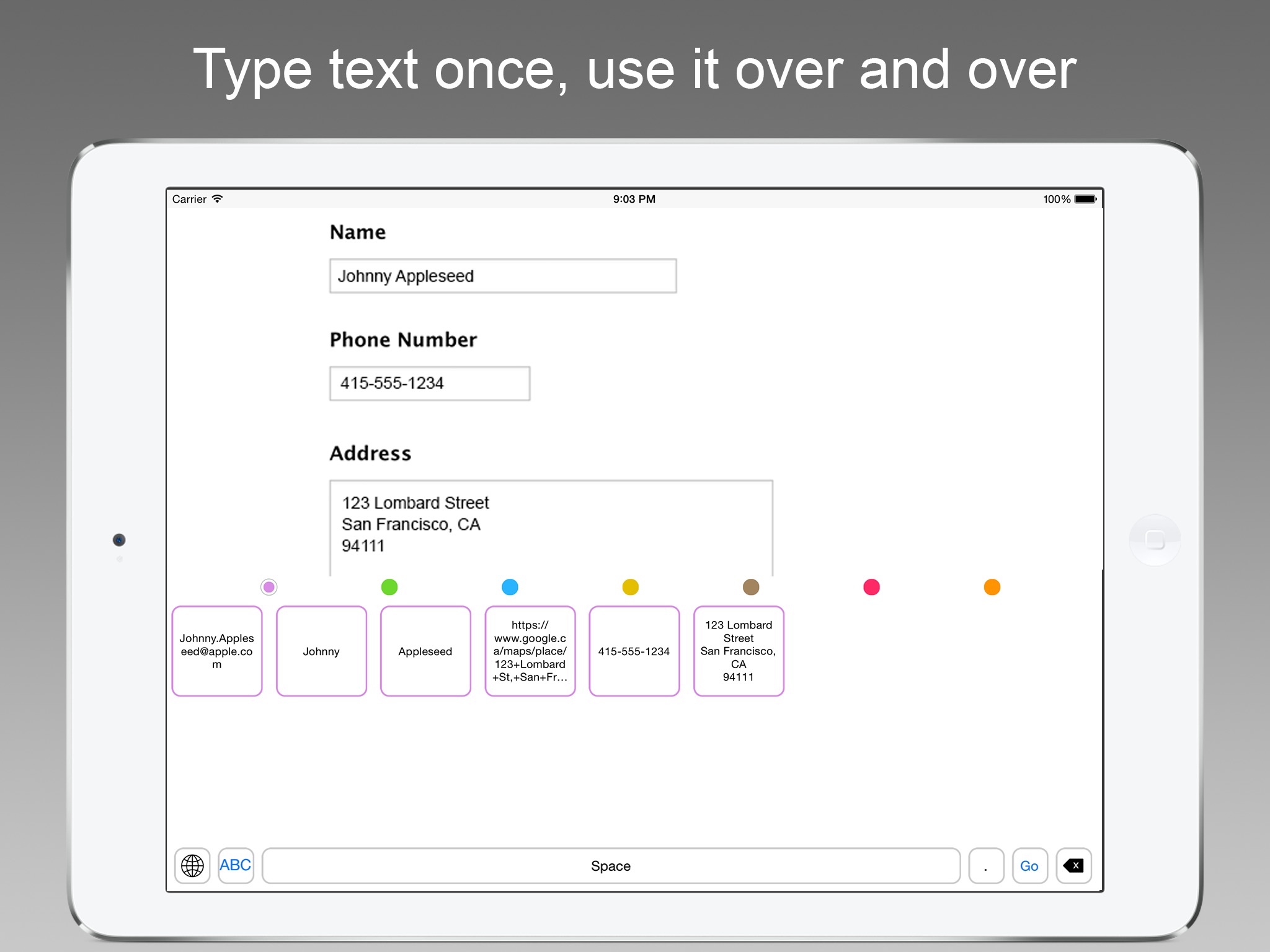Click the Phone Number input field

(430, 384)
